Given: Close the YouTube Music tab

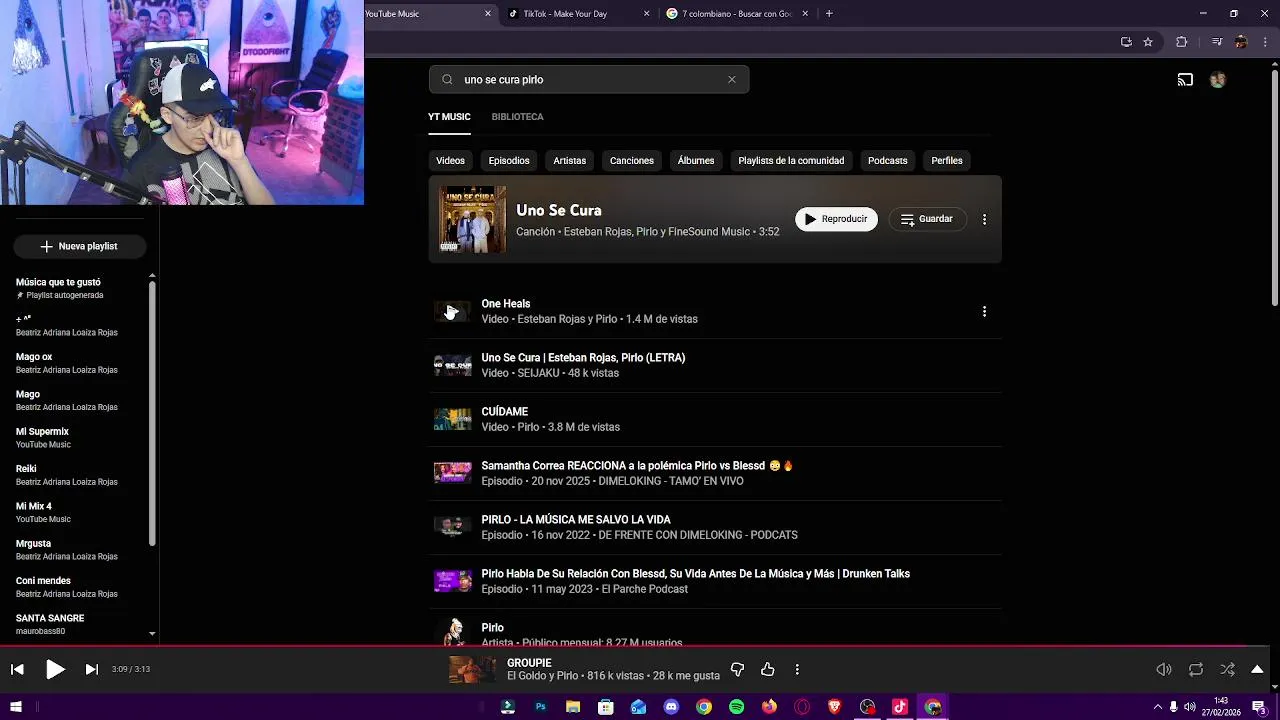Looking at the screenshot, I should 488,14.
